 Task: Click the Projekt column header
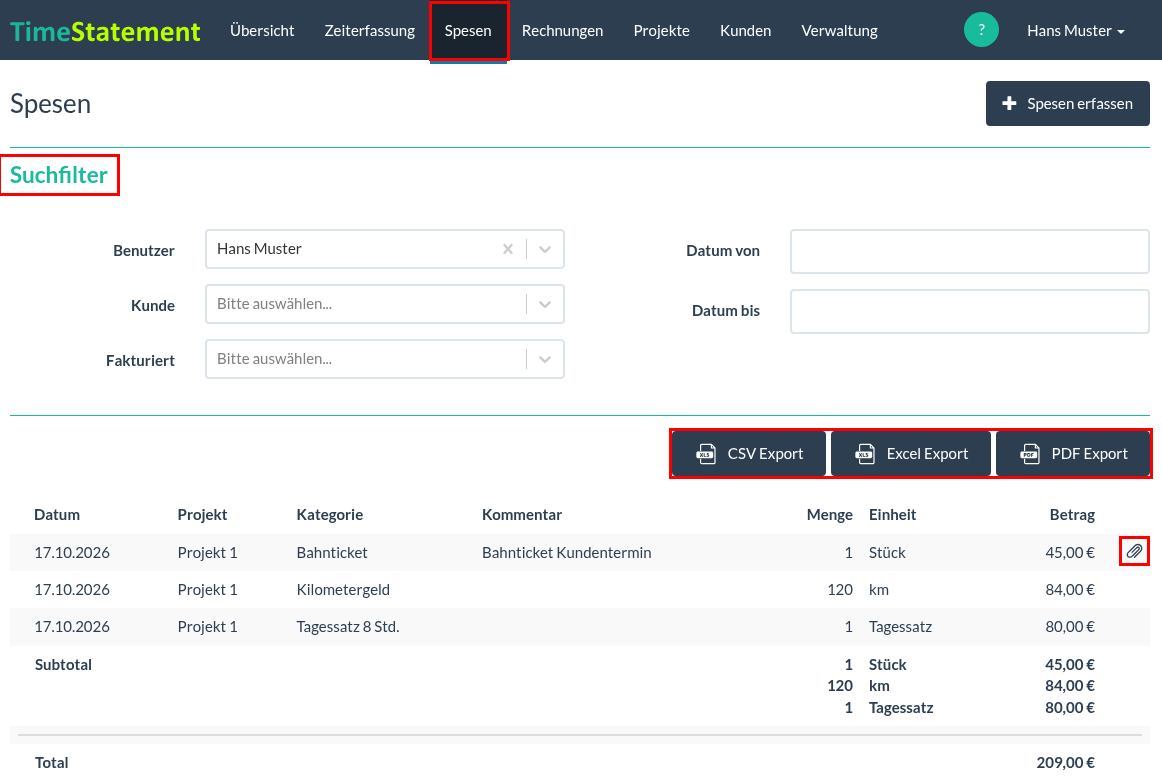(202, 515)
